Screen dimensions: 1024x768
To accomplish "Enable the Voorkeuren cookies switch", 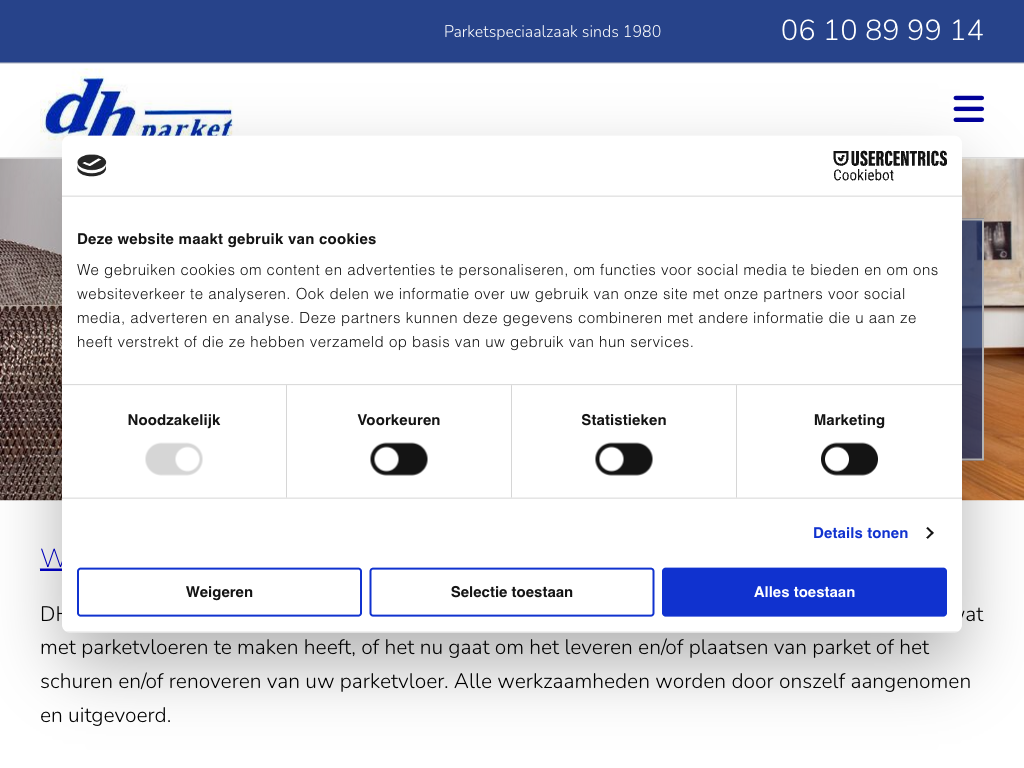I will 399,460.
